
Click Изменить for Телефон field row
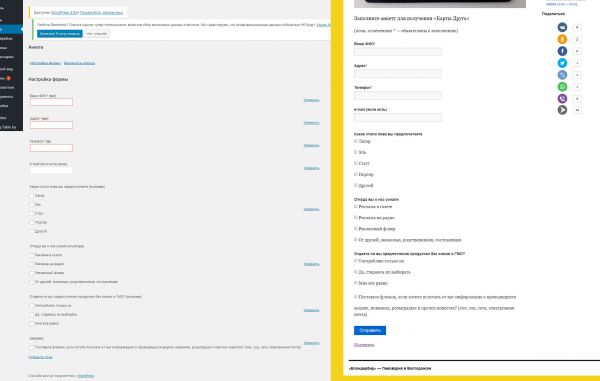coord(311,145)
